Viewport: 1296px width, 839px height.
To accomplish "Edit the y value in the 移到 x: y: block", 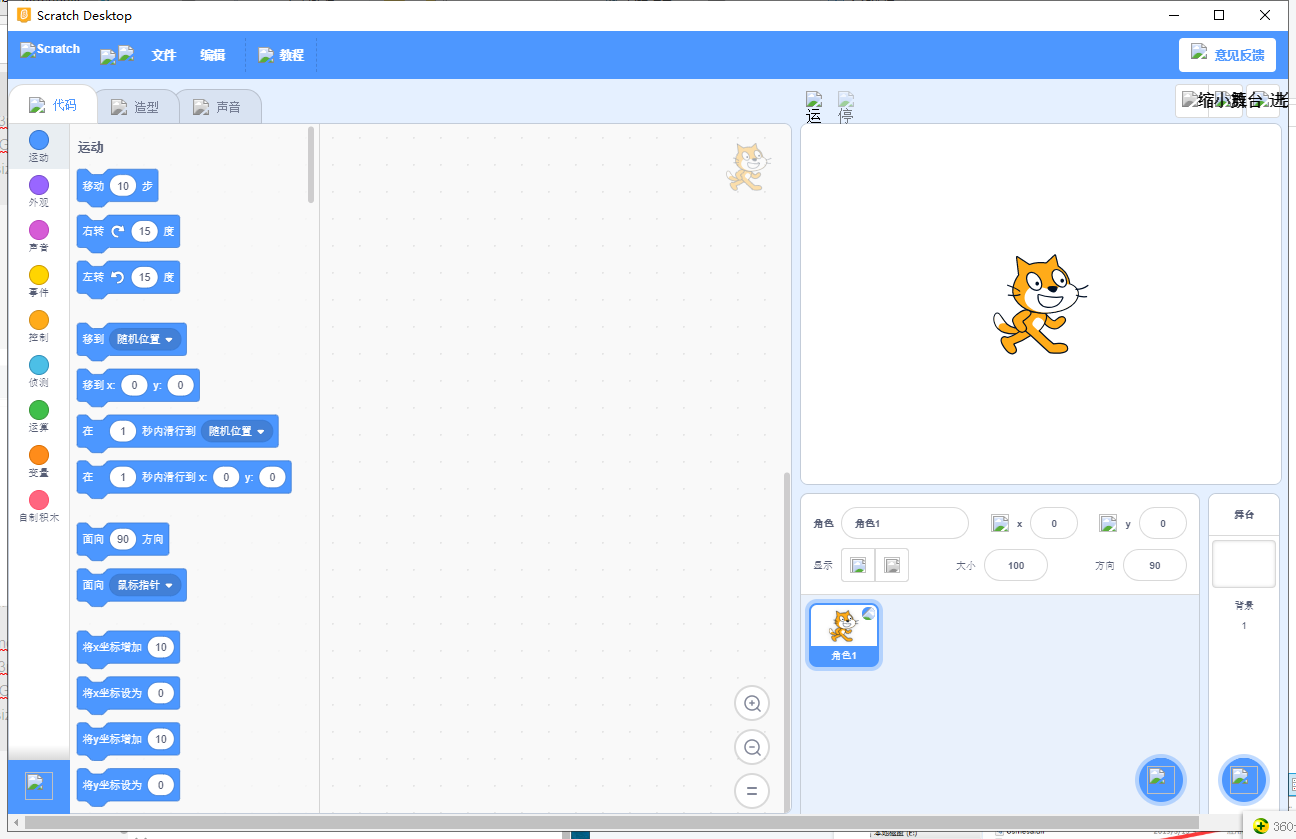I will pyautogui.click(x=180, y=385).
